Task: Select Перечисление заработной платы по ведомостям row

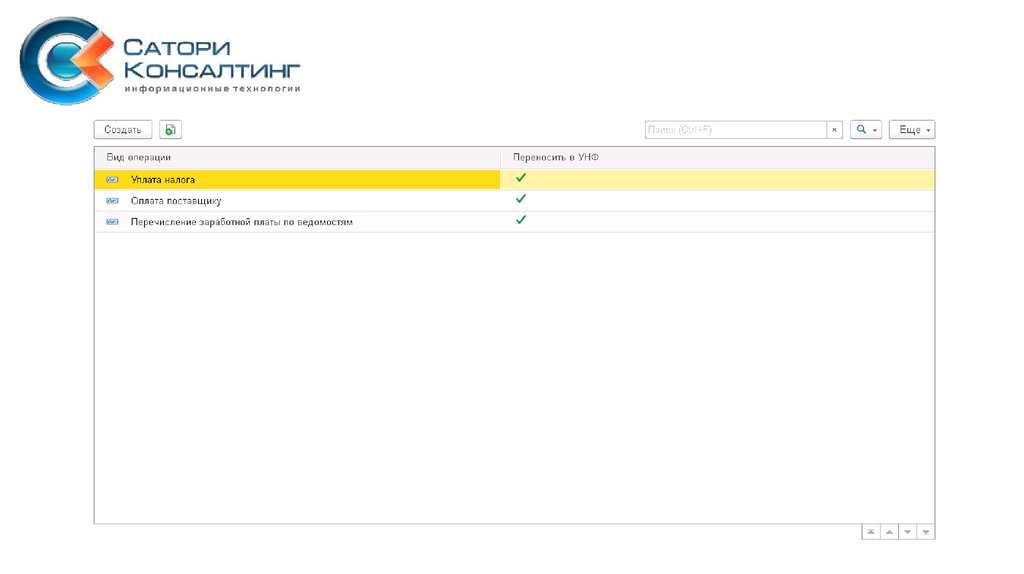Action: (x=241, y=222)
